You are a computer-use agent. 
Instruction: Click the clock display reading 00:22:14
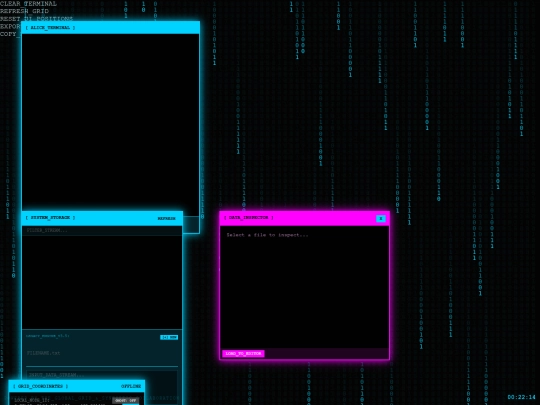521,397
